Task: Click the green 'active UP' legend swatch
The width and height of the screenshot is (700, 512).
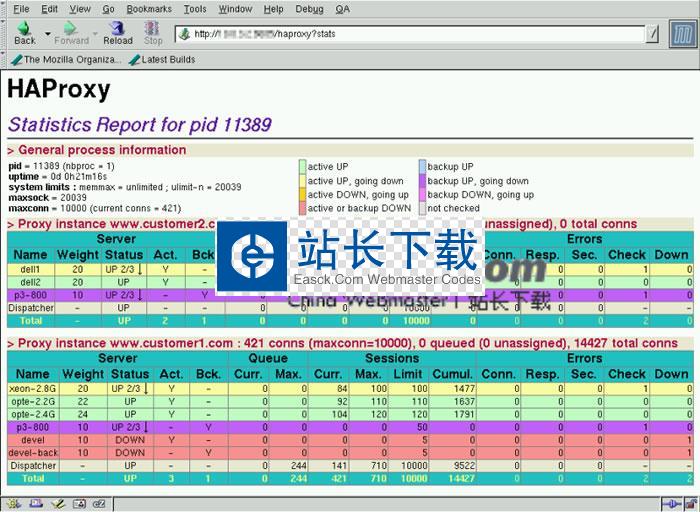Action: click(x=302, y=167)
